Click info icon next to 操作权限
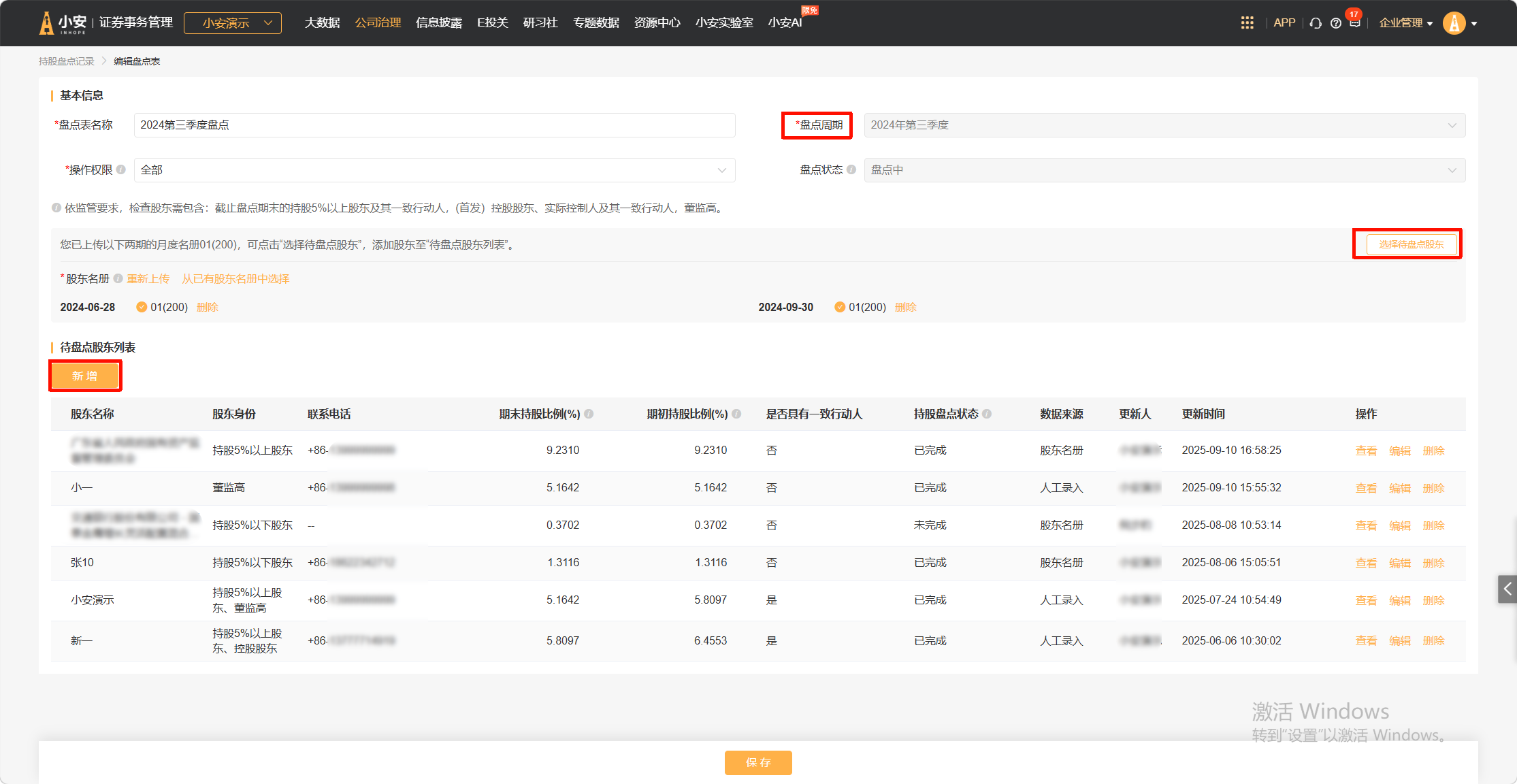Viewport: 1517px width, 784px height. pos(121,169)
